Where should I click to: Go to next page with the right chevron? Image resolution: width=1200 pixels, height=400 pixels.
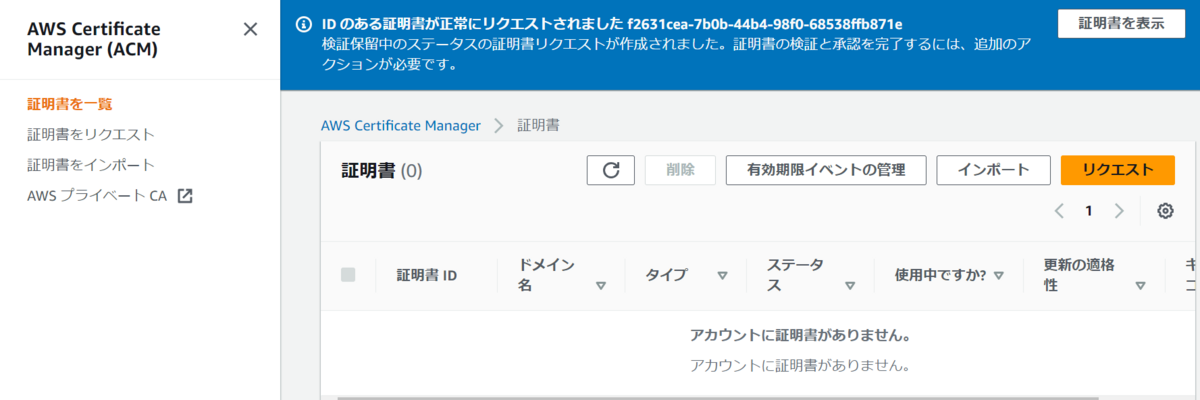tap(1119, 211)
